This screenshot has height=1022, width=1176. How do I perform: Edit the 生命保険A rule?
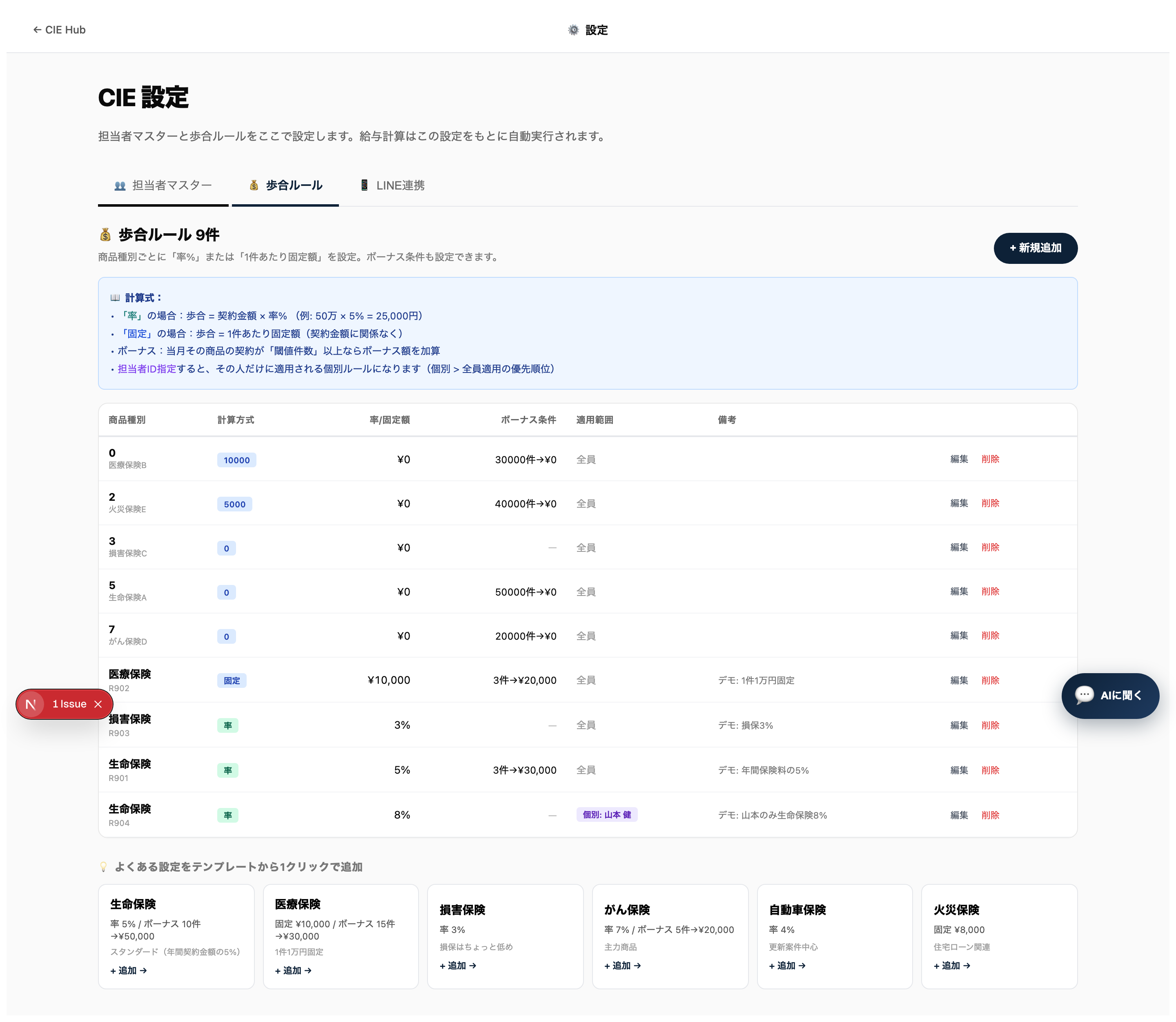coord(959,591)
